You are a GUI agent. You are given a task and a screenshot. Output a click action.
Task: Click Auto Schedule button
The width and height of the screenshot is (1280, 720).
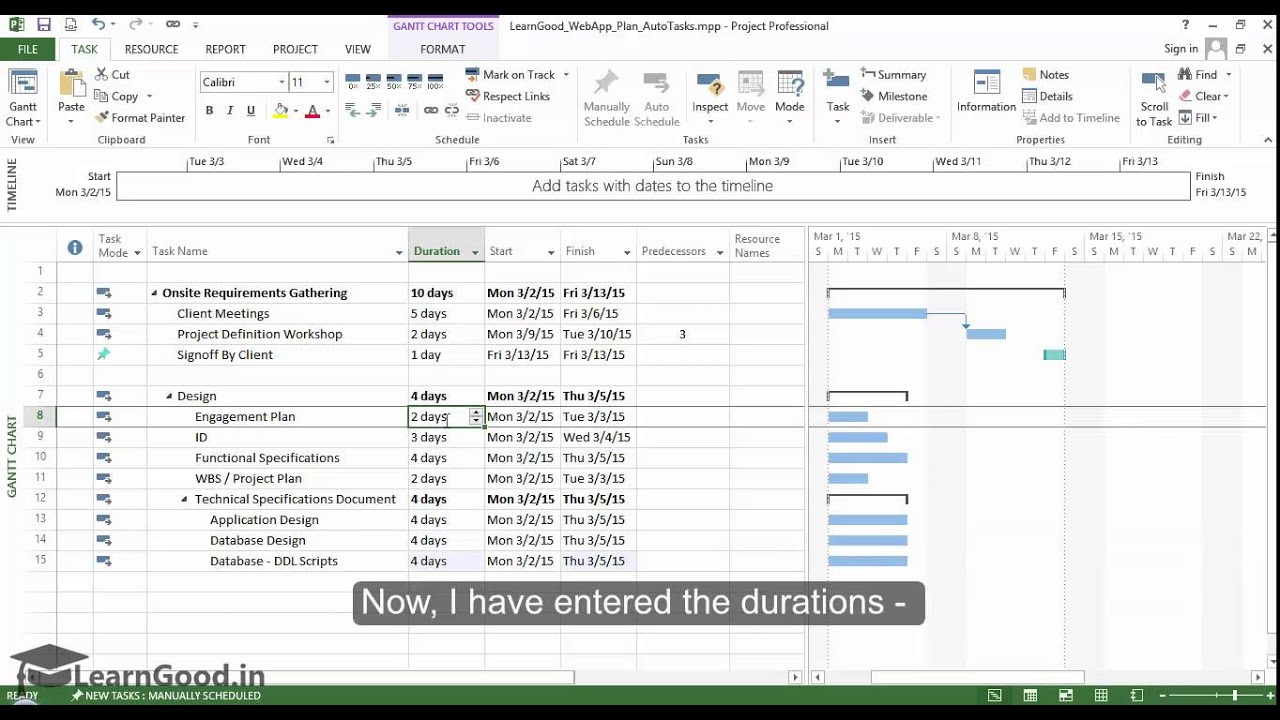coord(656,98)
